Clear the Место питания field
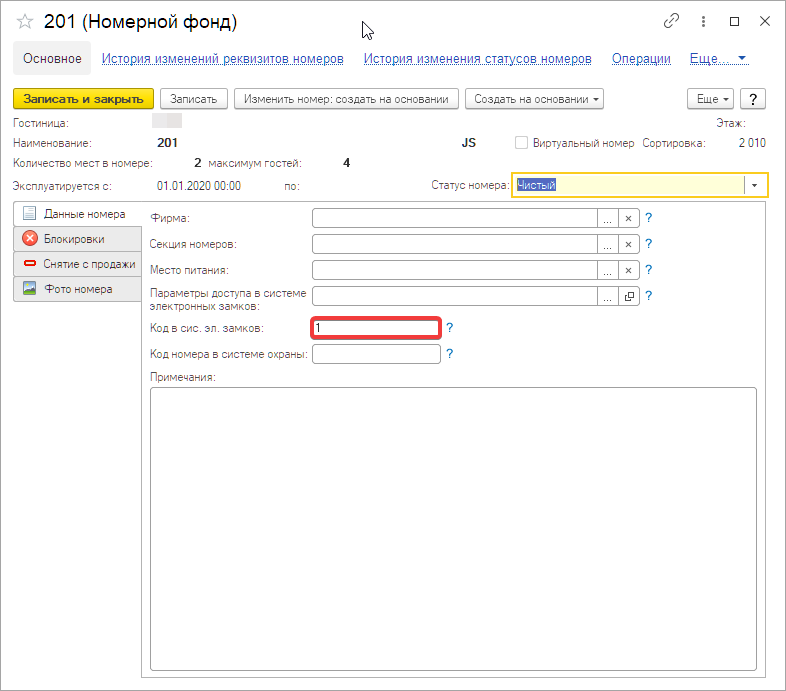Screen dimensions: 786x691 pos(629,271)
